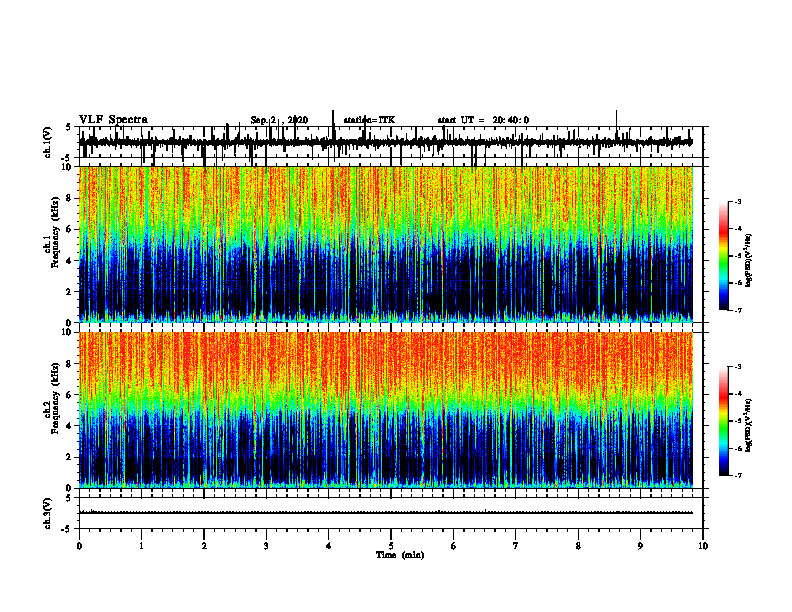Click "5" tick on ch.3(V) axis

click(68, 498)
